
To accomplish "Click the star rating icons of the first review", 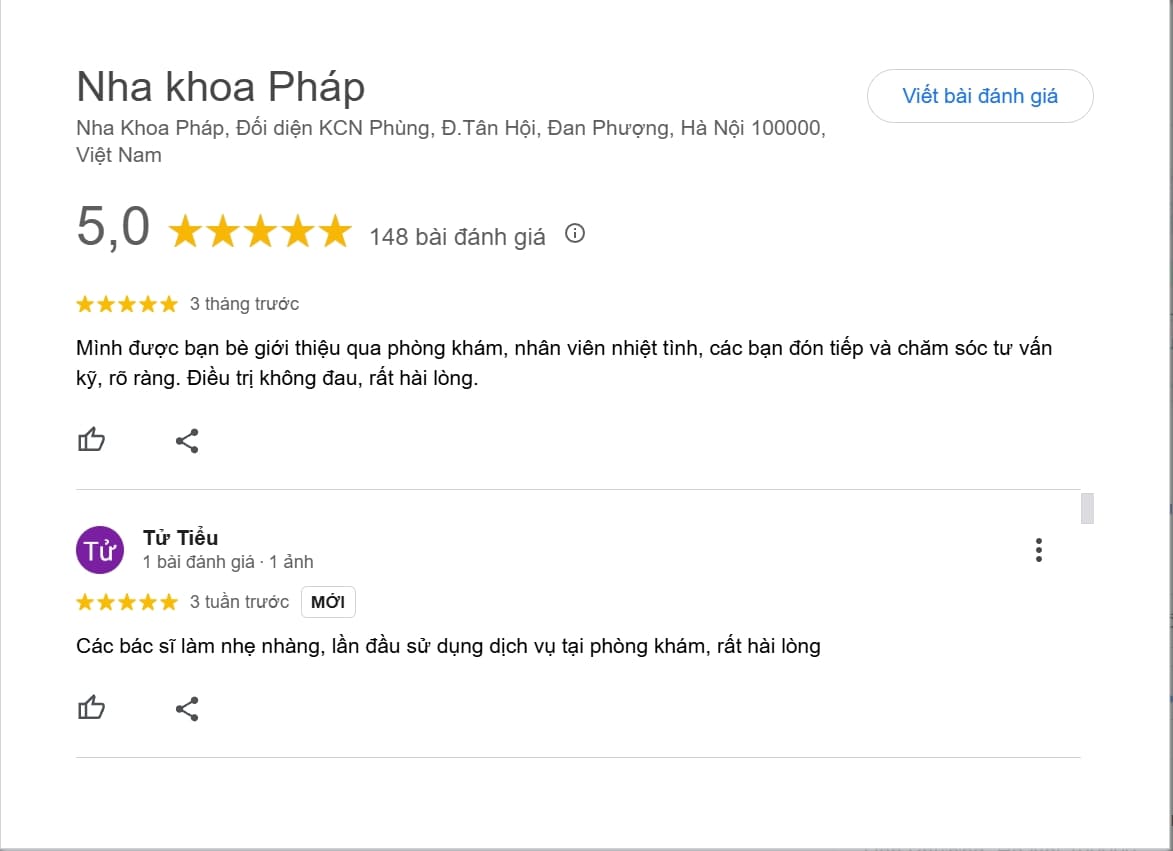I will (127, 303).
